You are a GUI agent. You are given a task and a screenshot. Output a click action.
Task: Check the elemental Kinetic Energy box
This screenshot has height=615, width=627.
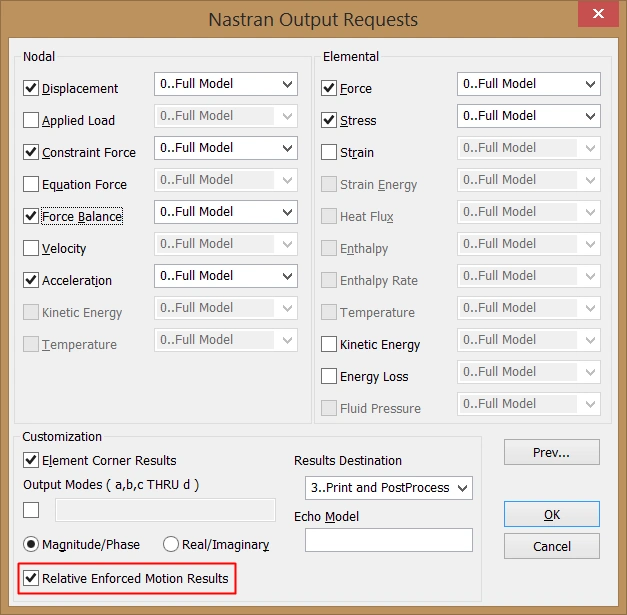click(x=329, y=344)
